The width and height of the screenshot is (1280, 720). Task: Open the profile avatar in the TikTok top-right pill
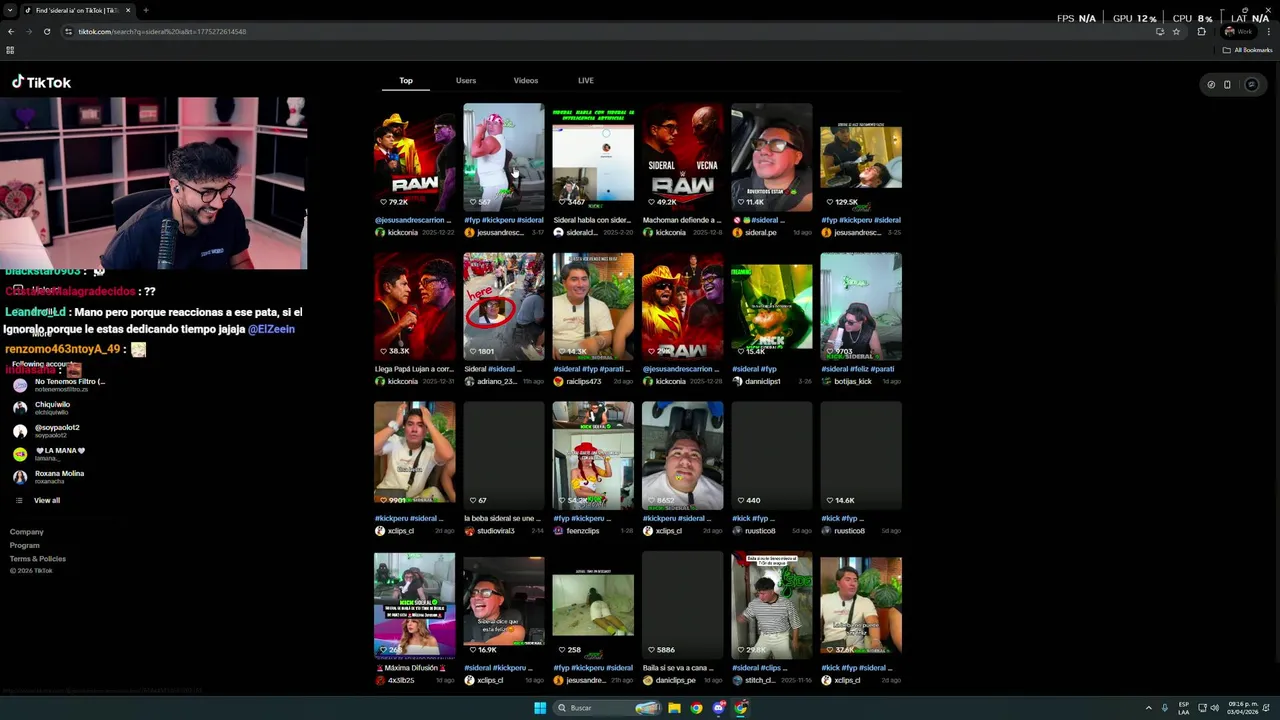[1251, 85]
